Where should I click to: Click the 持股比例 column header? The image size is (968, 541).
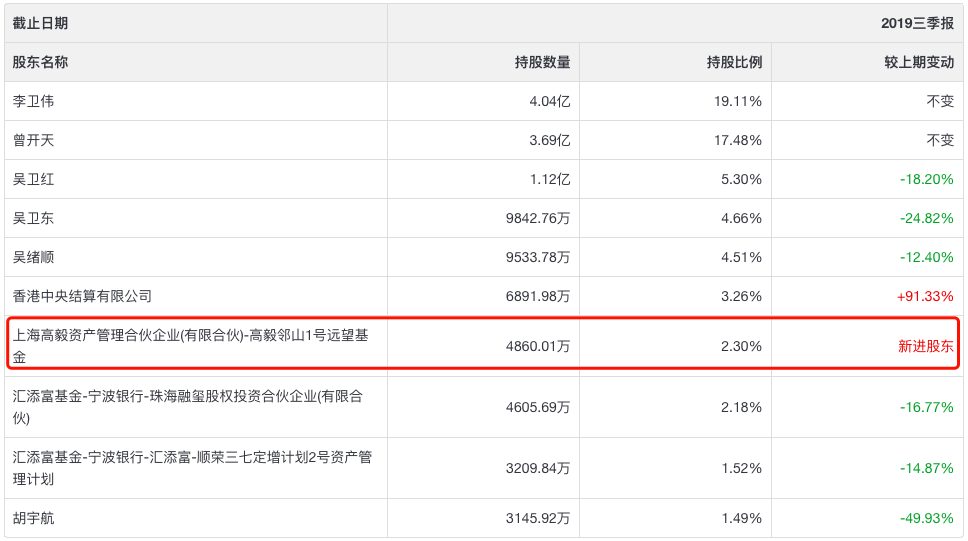(735, 62)
